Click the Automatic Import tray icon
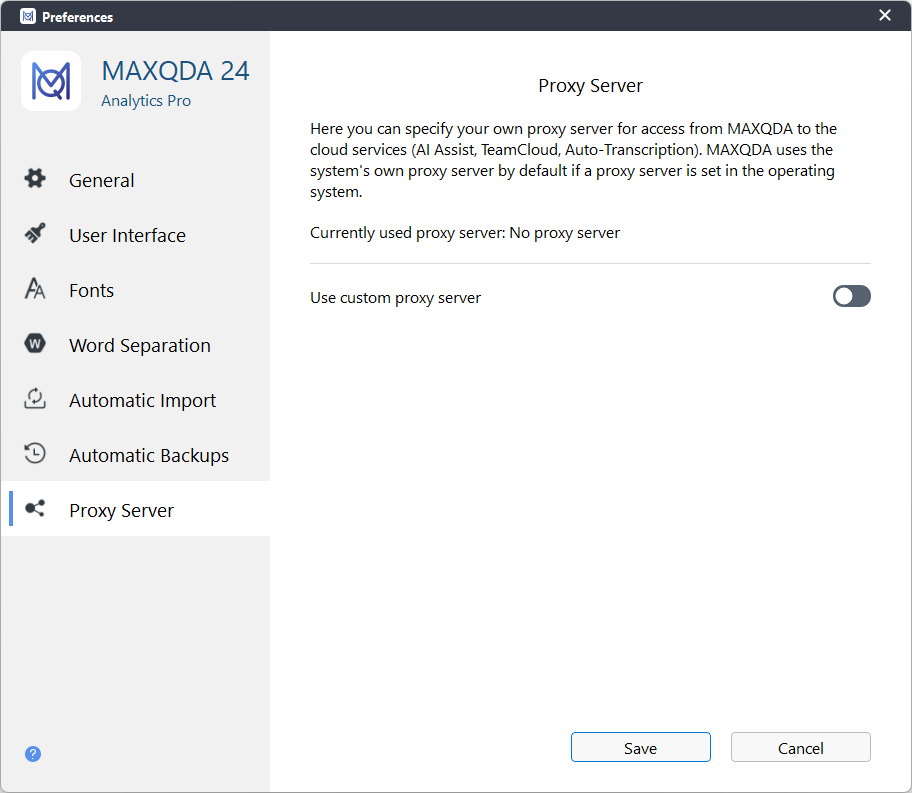 click(35, 399)
